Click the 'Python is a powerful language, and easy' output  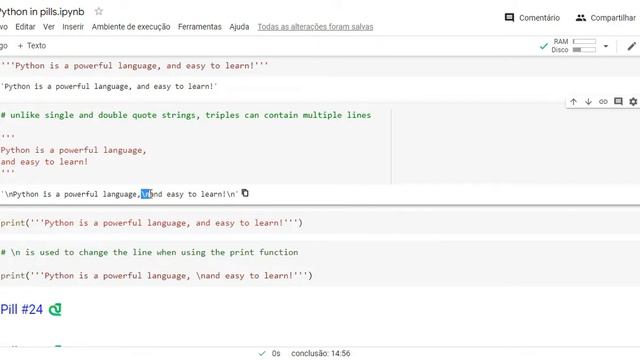(109, 87)
